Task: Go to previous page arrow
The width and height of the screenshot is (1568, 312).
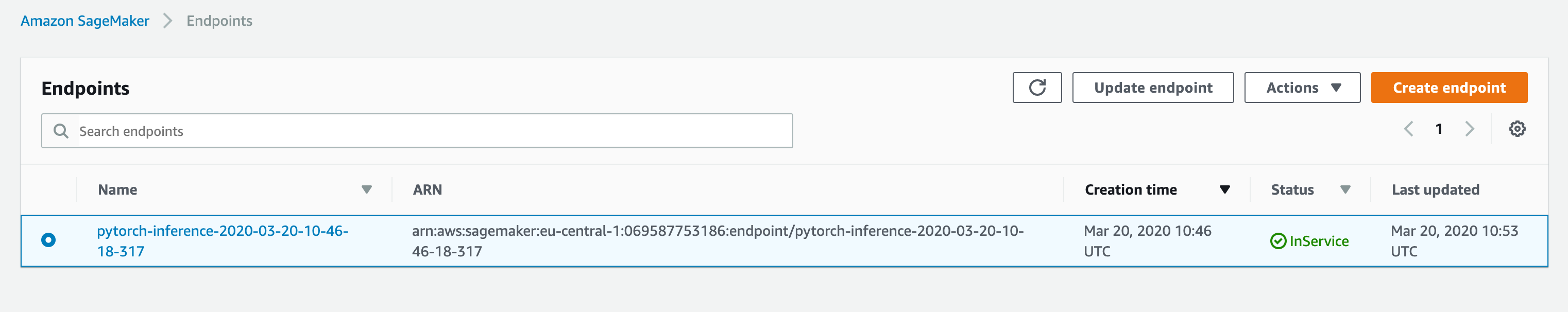Action: tap(1408, 129)
